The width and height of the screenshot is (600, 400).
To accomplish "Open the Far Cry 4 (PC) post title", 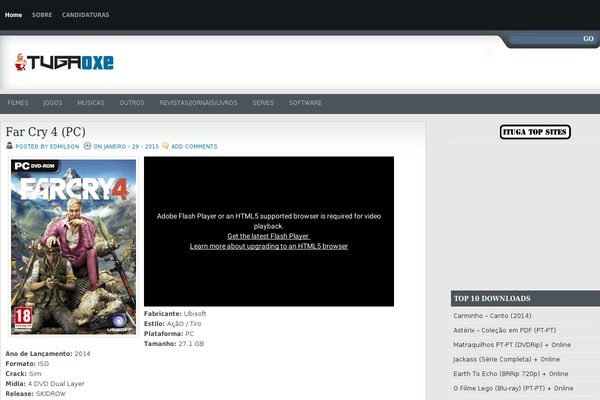I will [x=46, y=132].
